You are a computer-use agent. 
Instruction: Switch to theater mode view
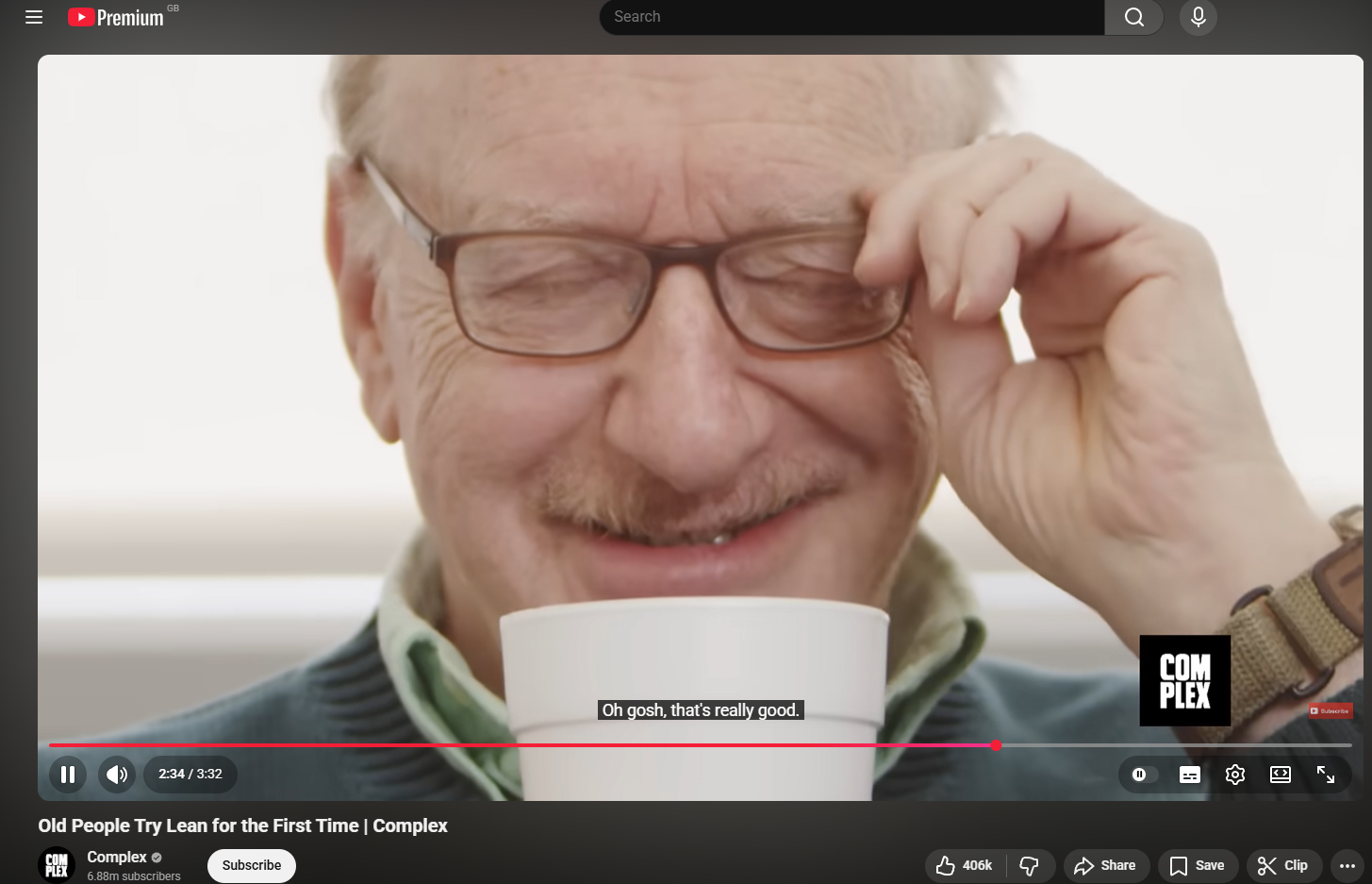coord(1281,775)
